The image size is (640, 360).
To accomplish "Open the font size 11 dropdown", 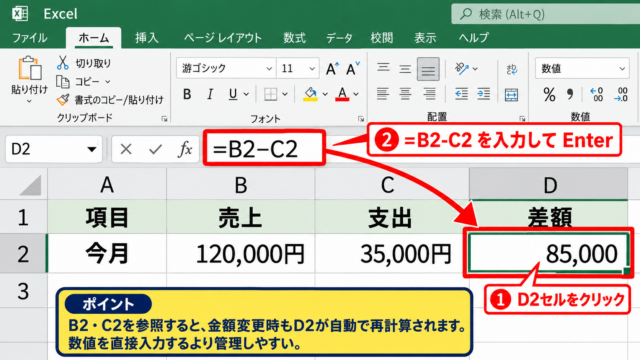I will click(x=312, y=69).
